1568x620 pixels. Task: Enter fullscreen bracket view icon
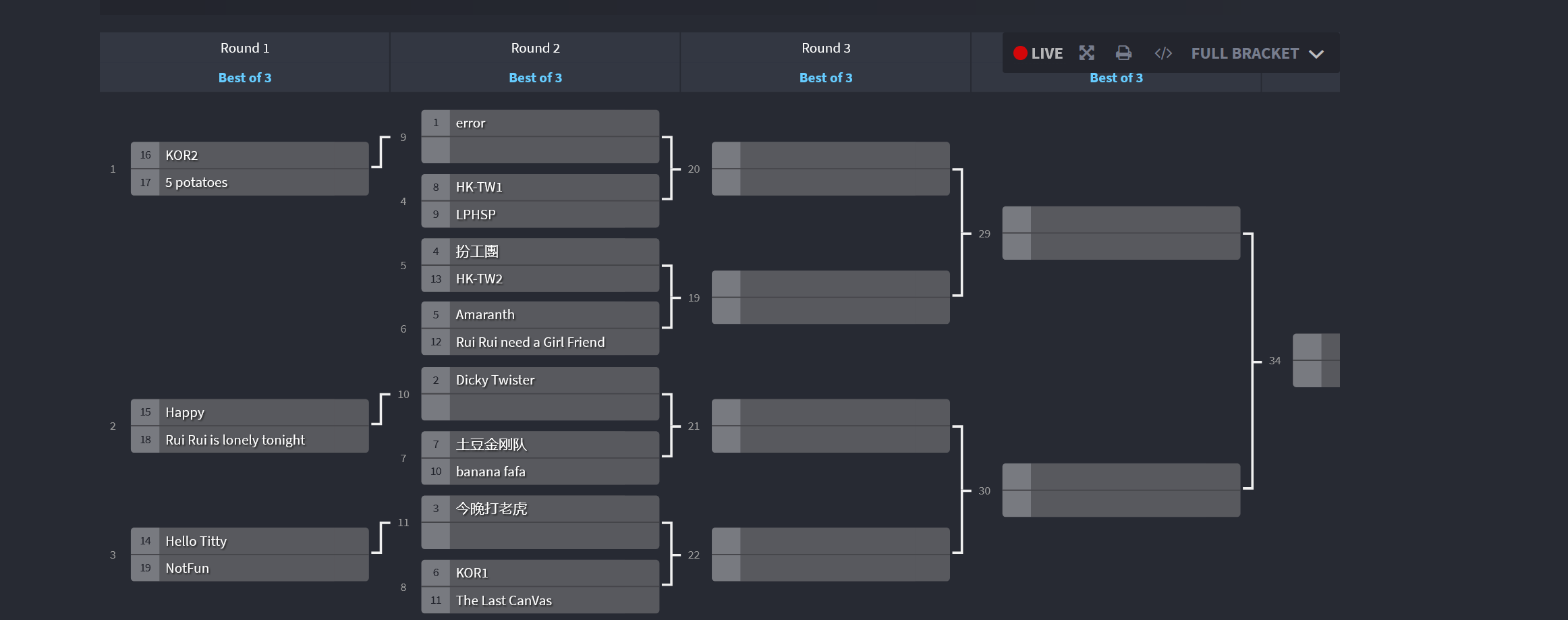coord(1086,53)
